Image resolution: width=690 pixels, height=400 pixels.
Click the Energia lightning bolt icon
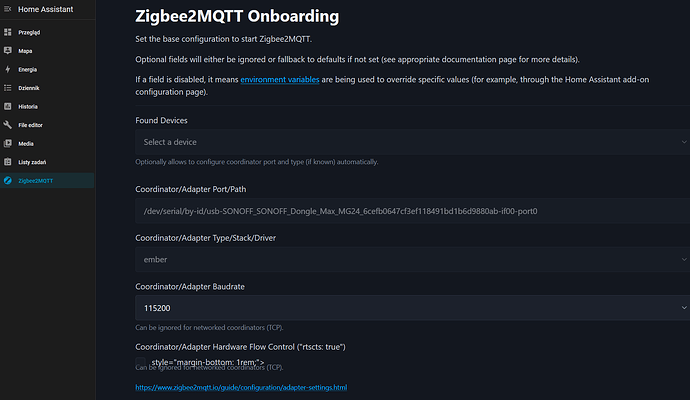tap(9, 69)
